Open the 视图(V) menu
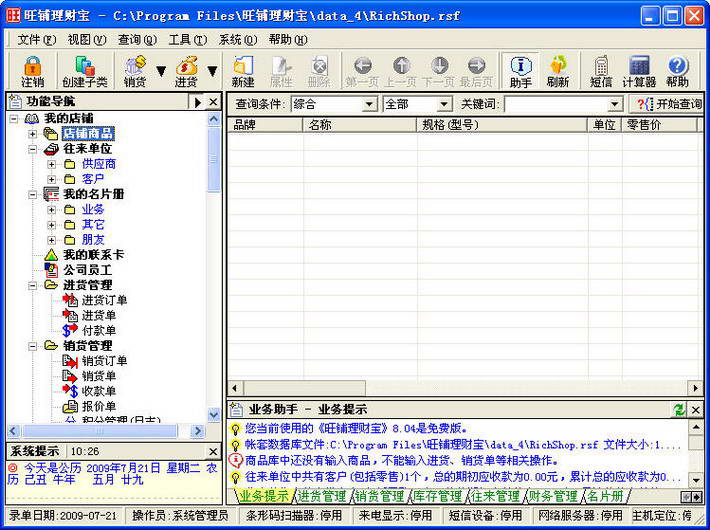 (x=87, y=40)
